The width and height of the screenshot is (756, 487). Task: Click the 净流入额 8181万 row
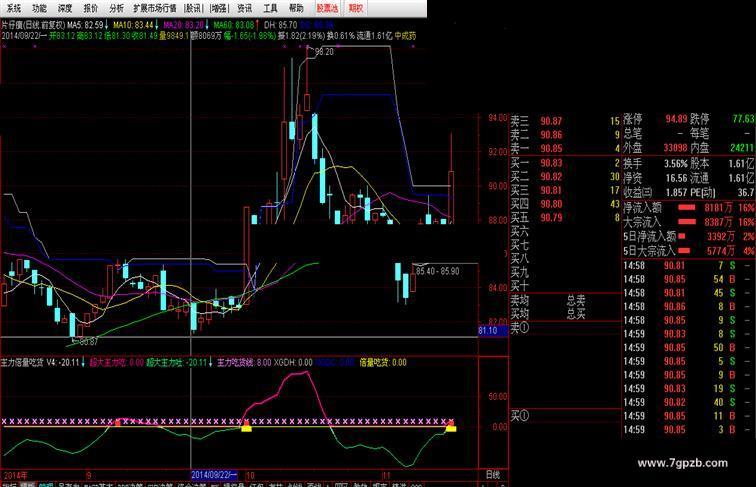pyautogui.click(x=689, y=208)
